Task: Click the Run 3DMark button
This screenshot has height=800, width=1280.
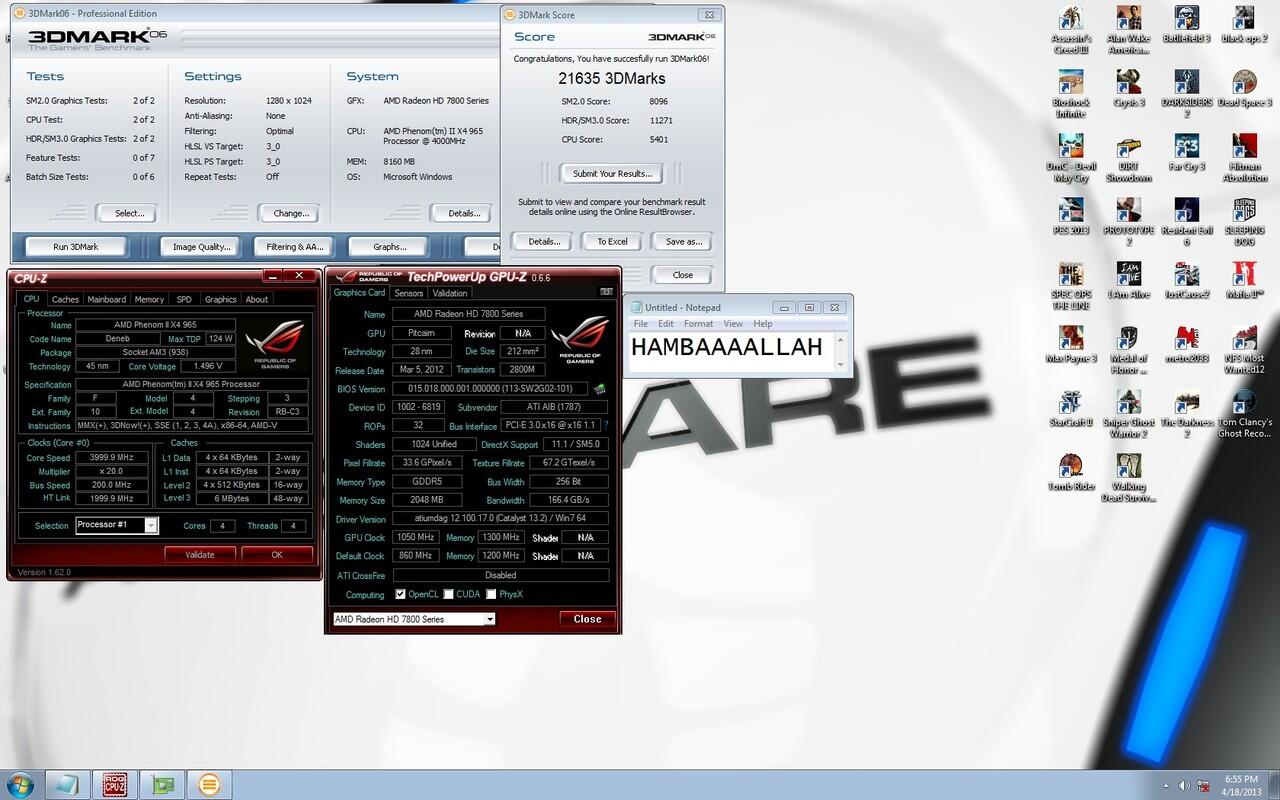Action: 76,246
